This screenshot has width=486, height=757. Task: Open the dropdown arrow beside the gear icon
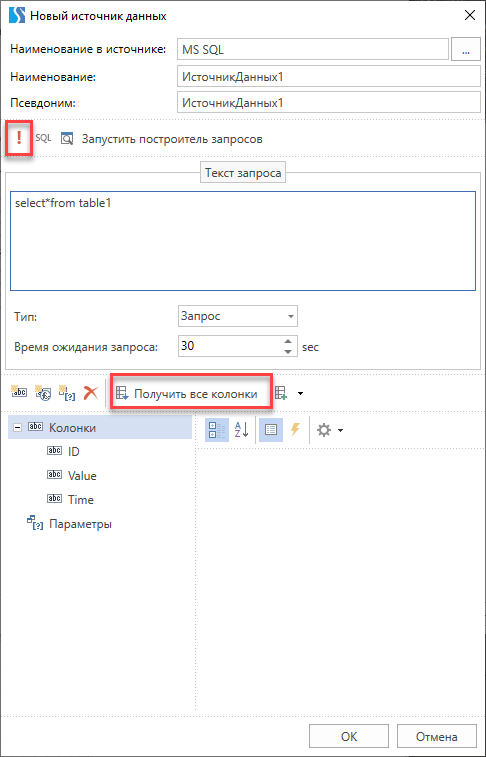(340, 430)
